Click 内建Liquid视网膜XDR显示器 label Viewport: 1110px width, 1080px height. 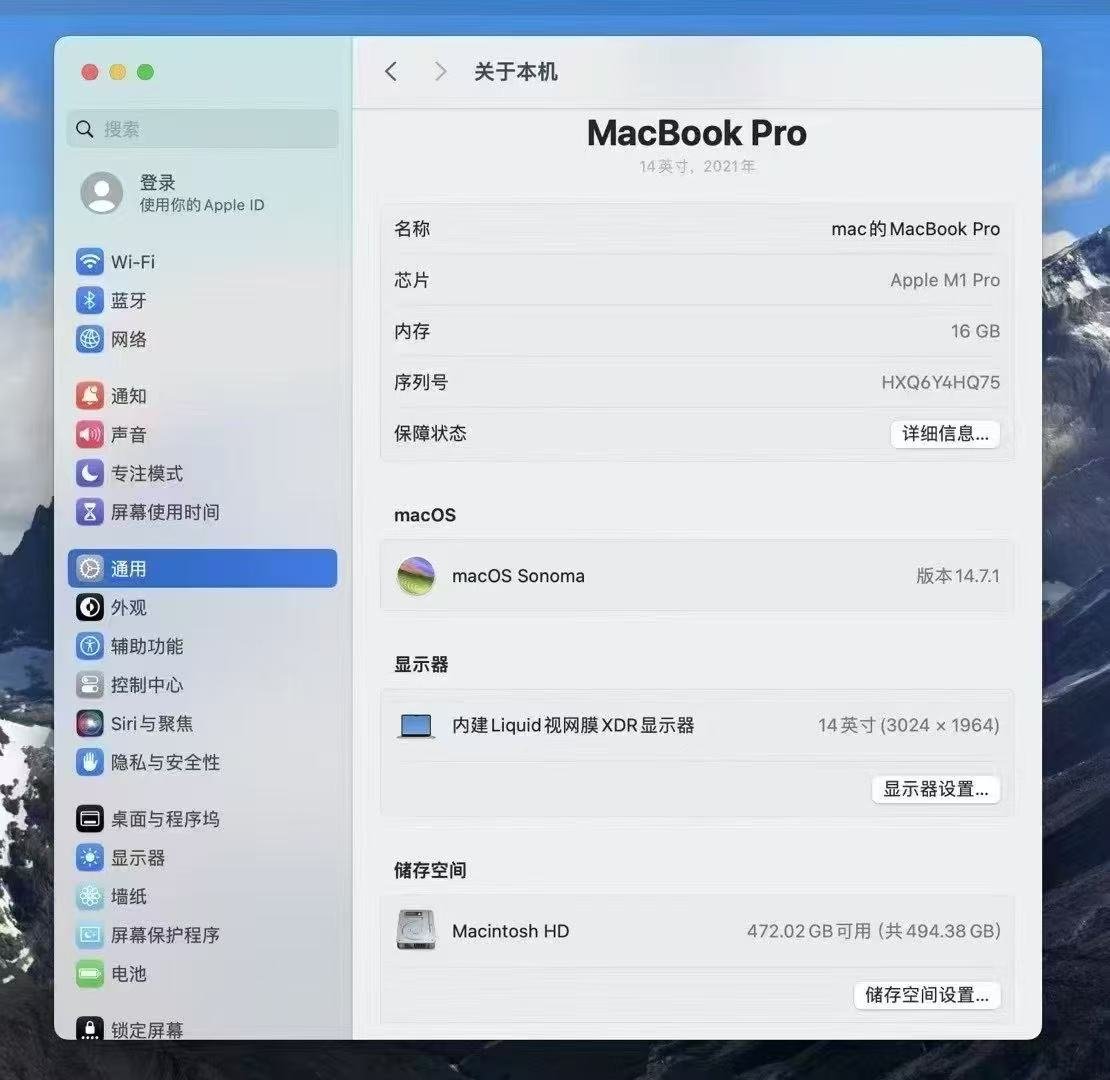click(573, 725)
